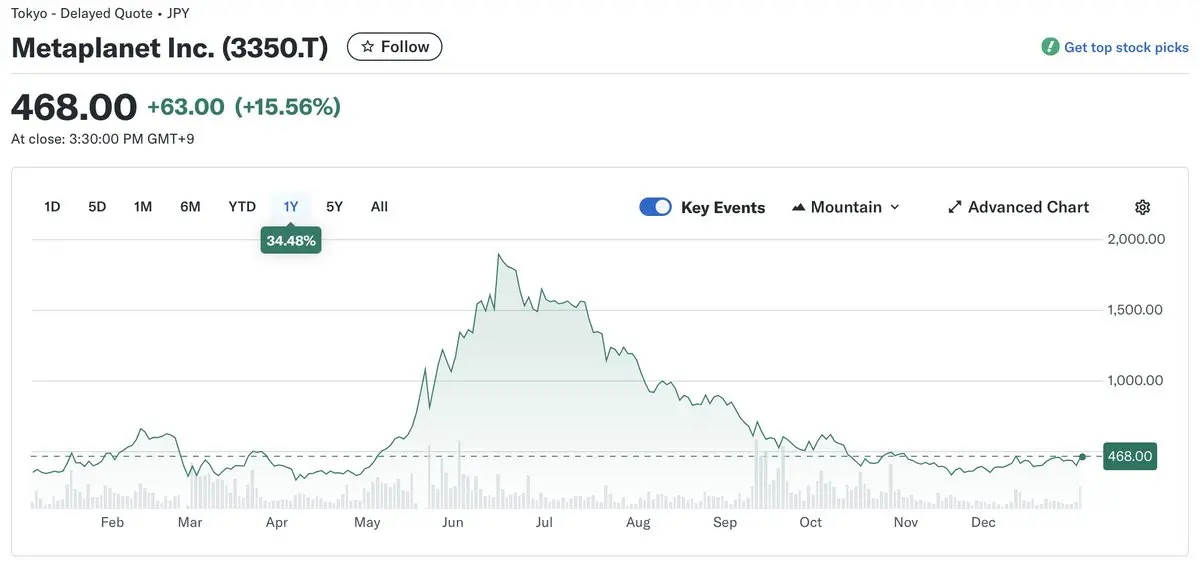Image resolution: width=1200 pixels, height=564 pixels.
Task: Follow Metaplanet Inc. stock
Action: coord(394,47)
